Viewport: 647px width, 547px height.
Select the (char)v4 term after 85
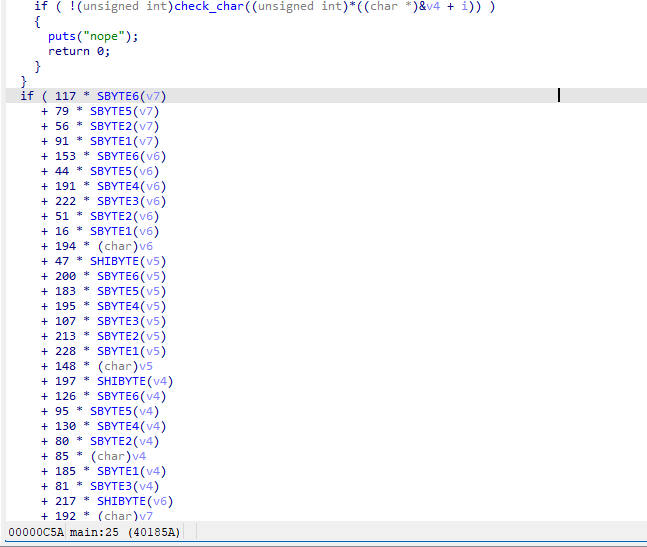pos(118,456)
